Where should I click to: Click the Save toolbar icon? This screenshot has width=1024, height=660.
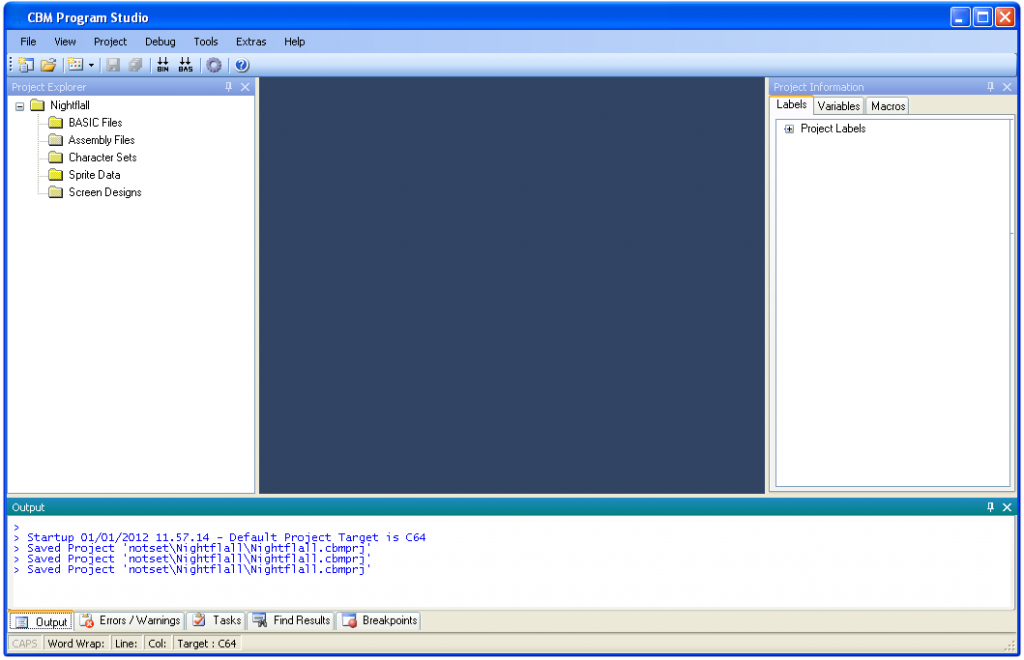(x=113, y=65)
